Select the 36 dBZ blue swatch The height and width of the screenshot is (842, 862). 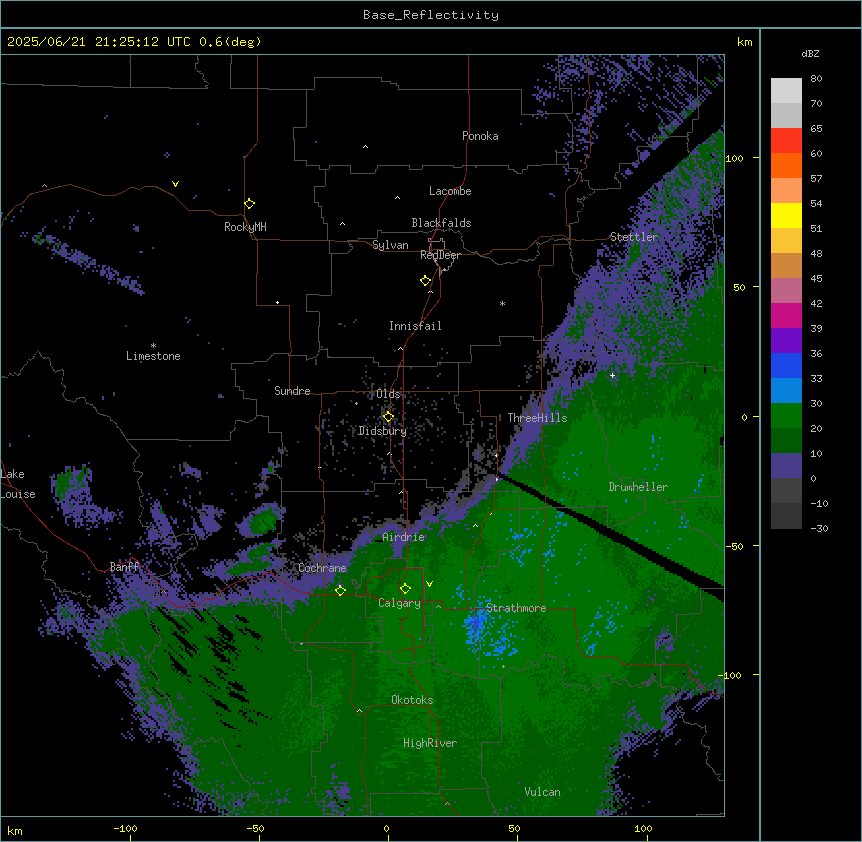pos(786,365)
